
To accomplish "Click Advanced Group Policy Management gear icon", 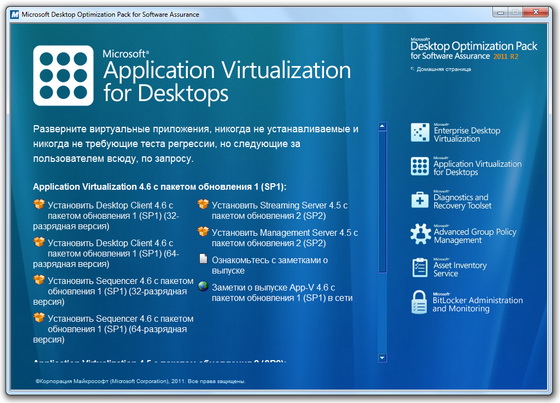I will click(x=420, y=234).
